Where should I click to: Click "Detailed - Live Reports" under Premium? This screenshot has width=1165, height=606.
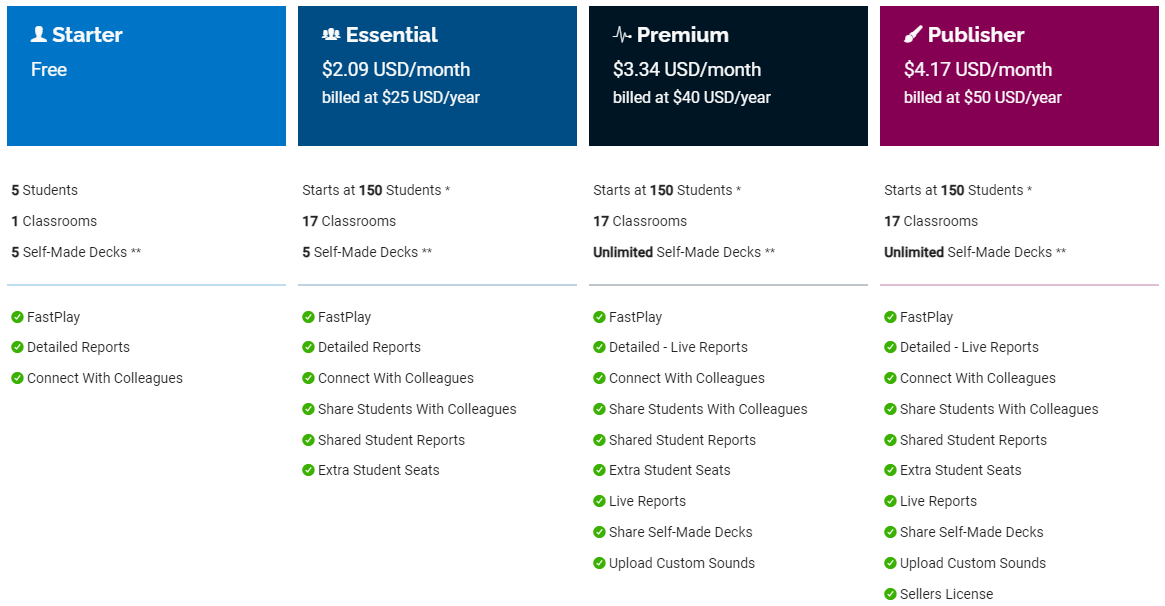[x=678, y=347]
